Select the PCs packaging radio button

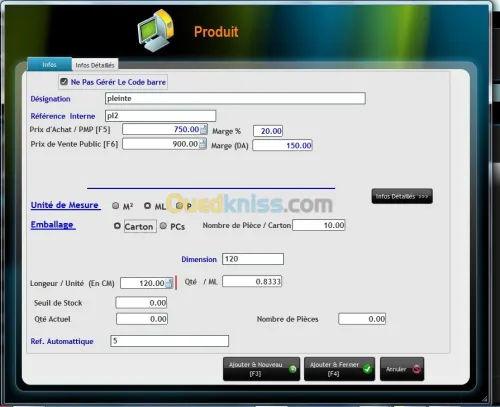coord(163,226)
